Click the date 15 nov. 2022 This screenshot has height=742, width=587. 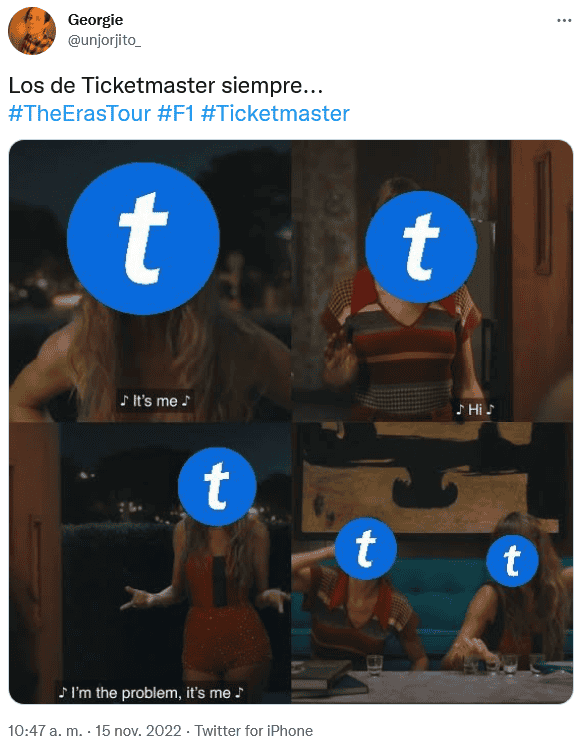click(x=138, y=731)
